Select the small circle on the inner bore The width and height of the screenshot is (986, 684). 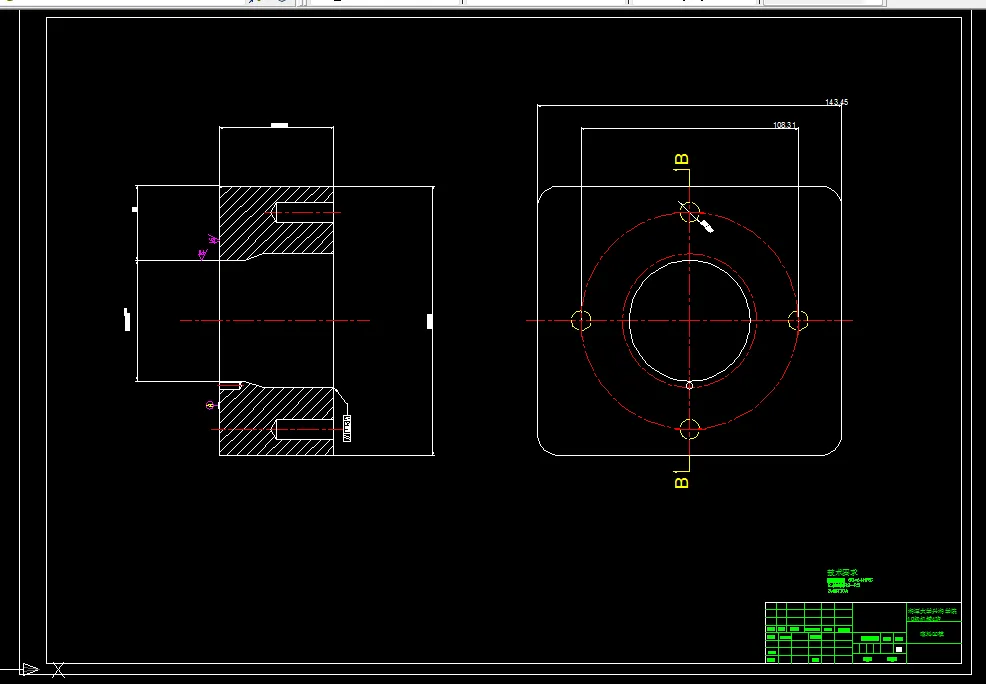point(690,385)
